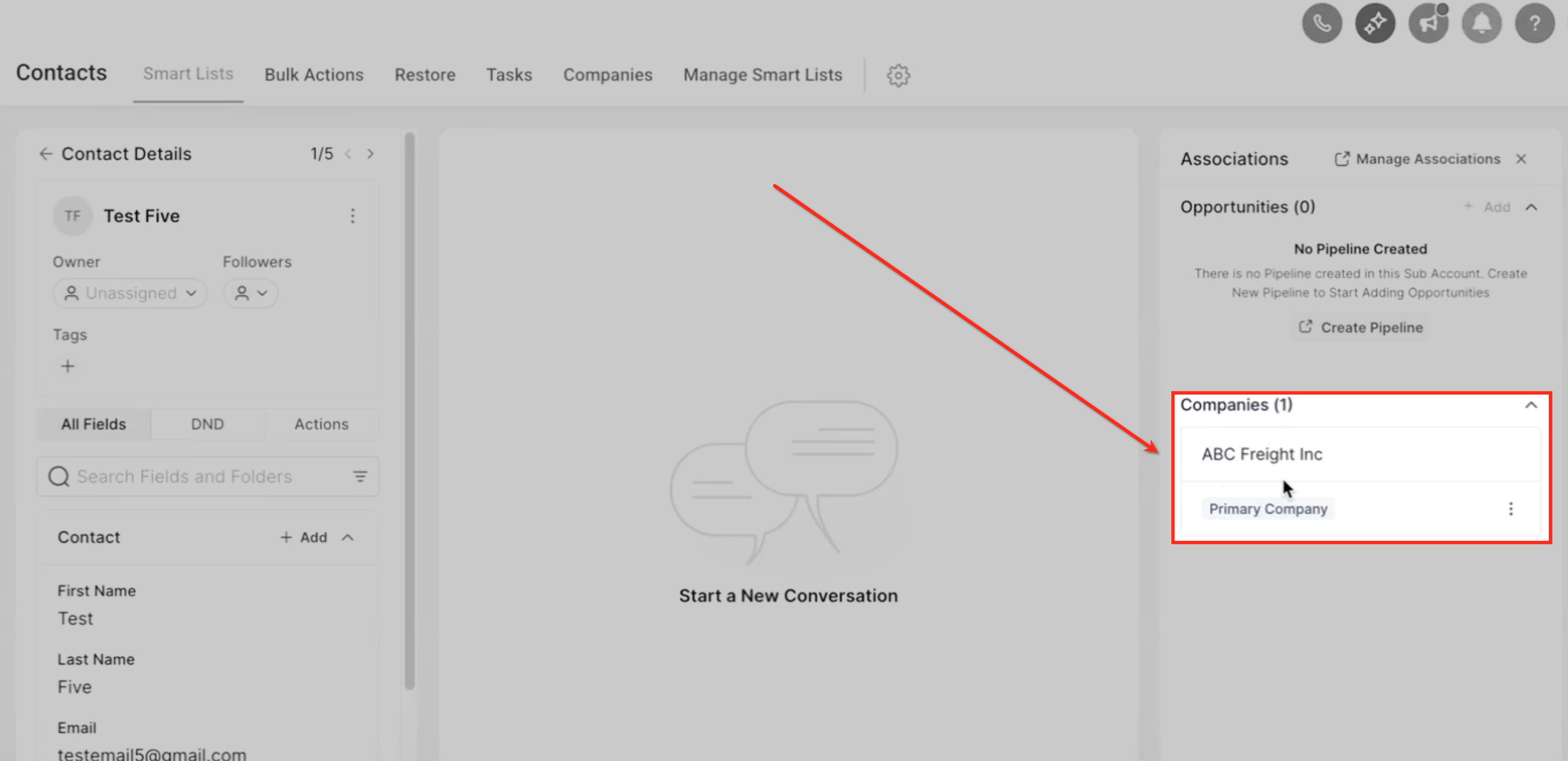The width and height of the screenshot is (1568, 761).
Task: Open the AI sparkle assistant icon
Action: point(1375,24)
